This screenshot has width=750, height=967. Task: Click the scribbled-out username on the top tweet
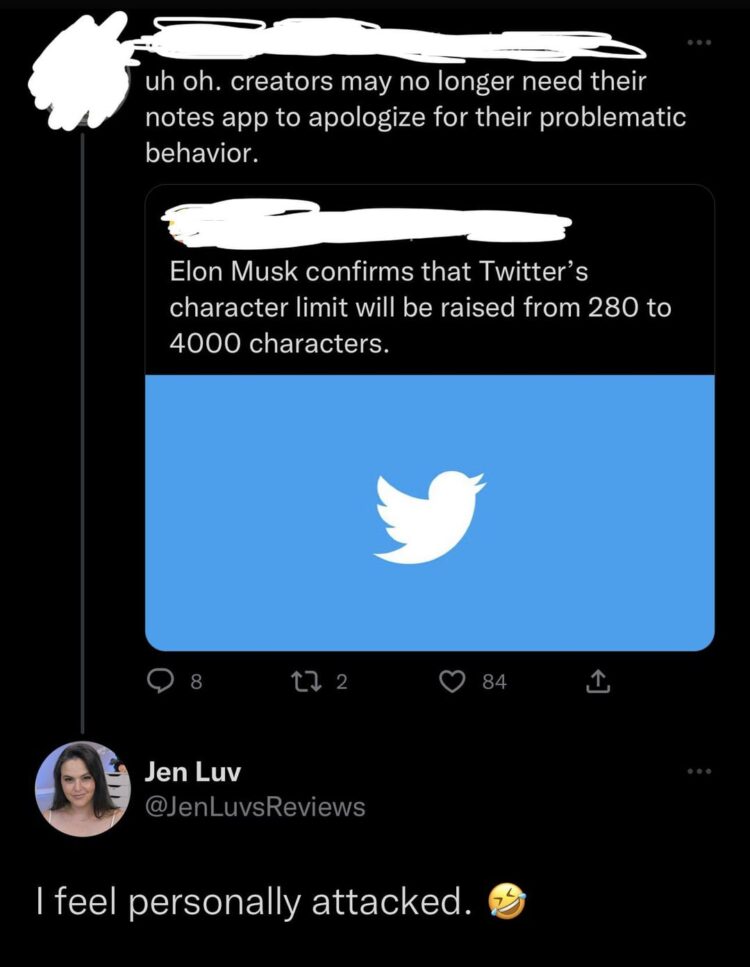tap(380, 42)
